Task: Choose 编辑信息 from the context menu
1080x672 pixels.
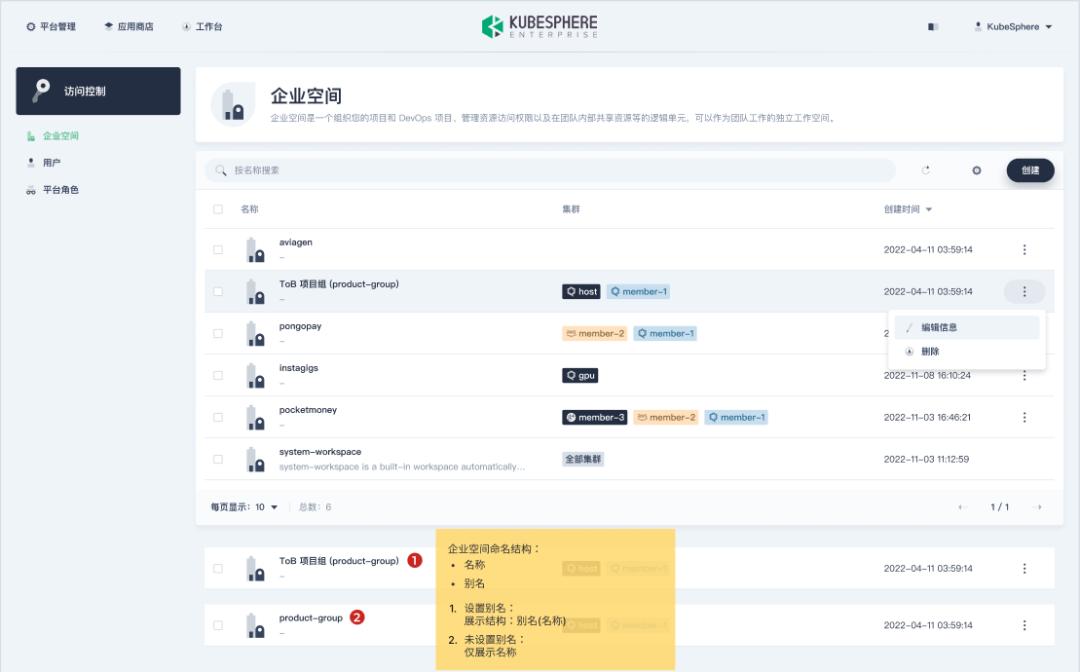Action: 966,328
